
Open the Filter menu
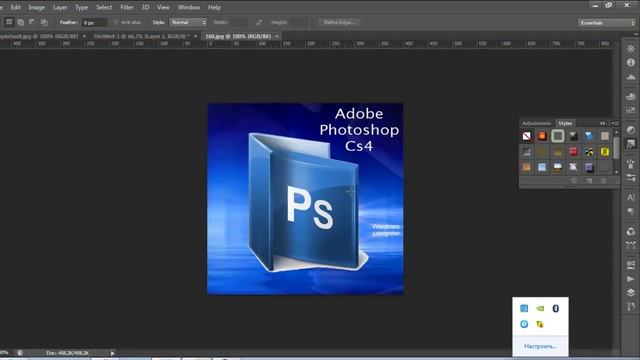(x=127, y=7)
